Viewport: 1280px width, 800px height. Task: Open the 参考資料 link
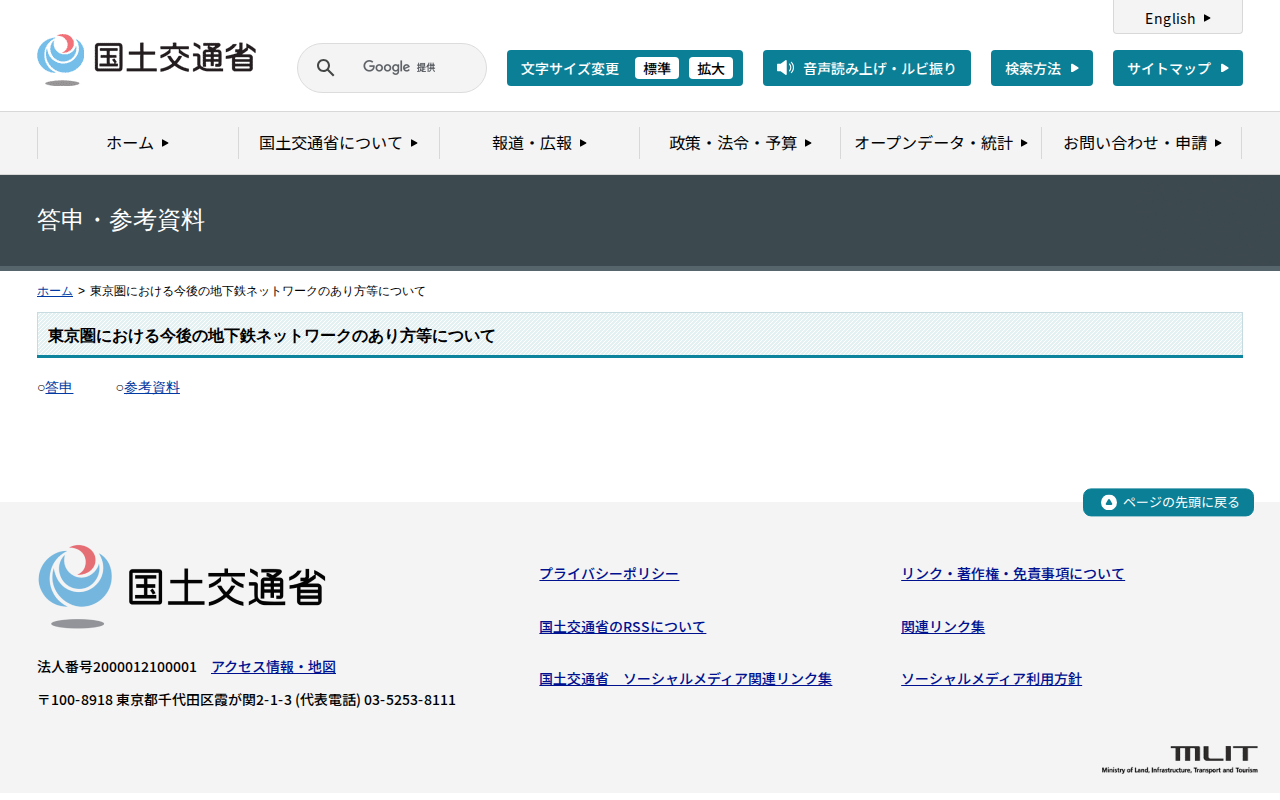pyautogui.click(x=152, y=387)
